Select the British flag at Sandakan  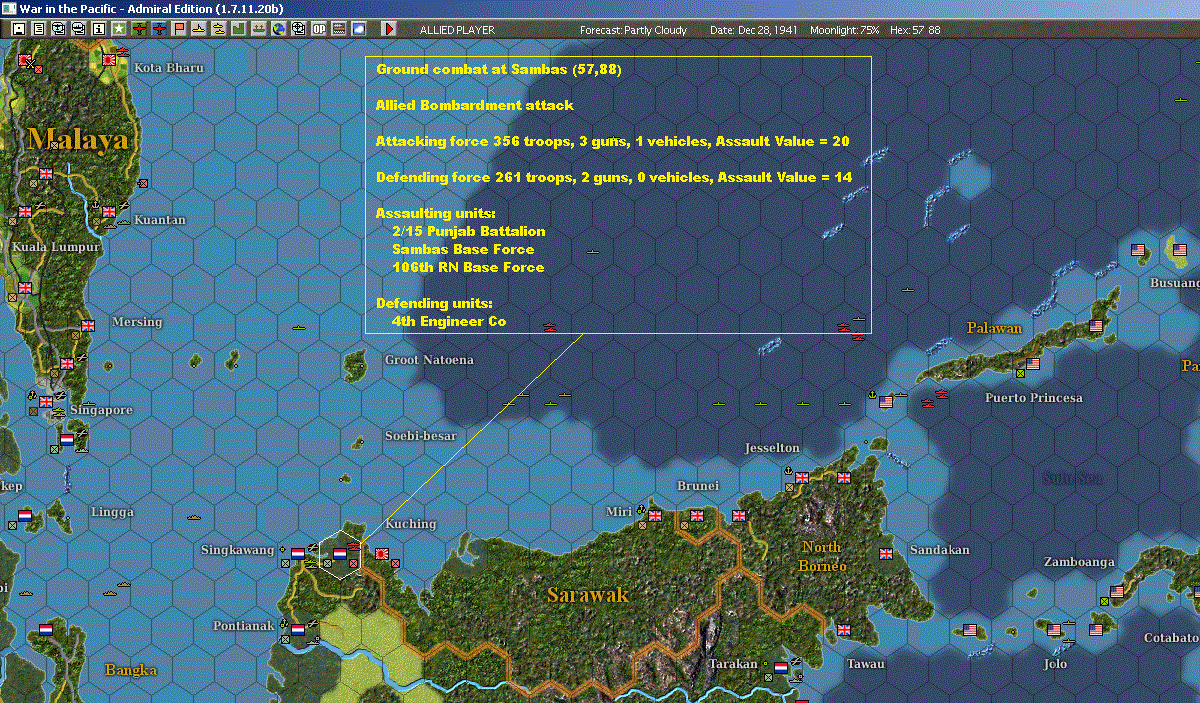point(885,553)
